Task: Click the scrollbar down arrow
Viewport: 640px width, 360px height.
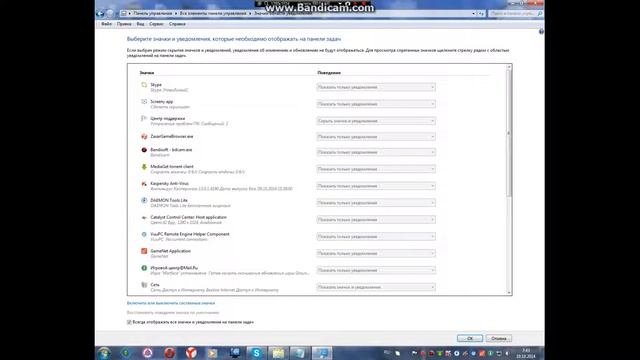Action: [x=509, y=292]
